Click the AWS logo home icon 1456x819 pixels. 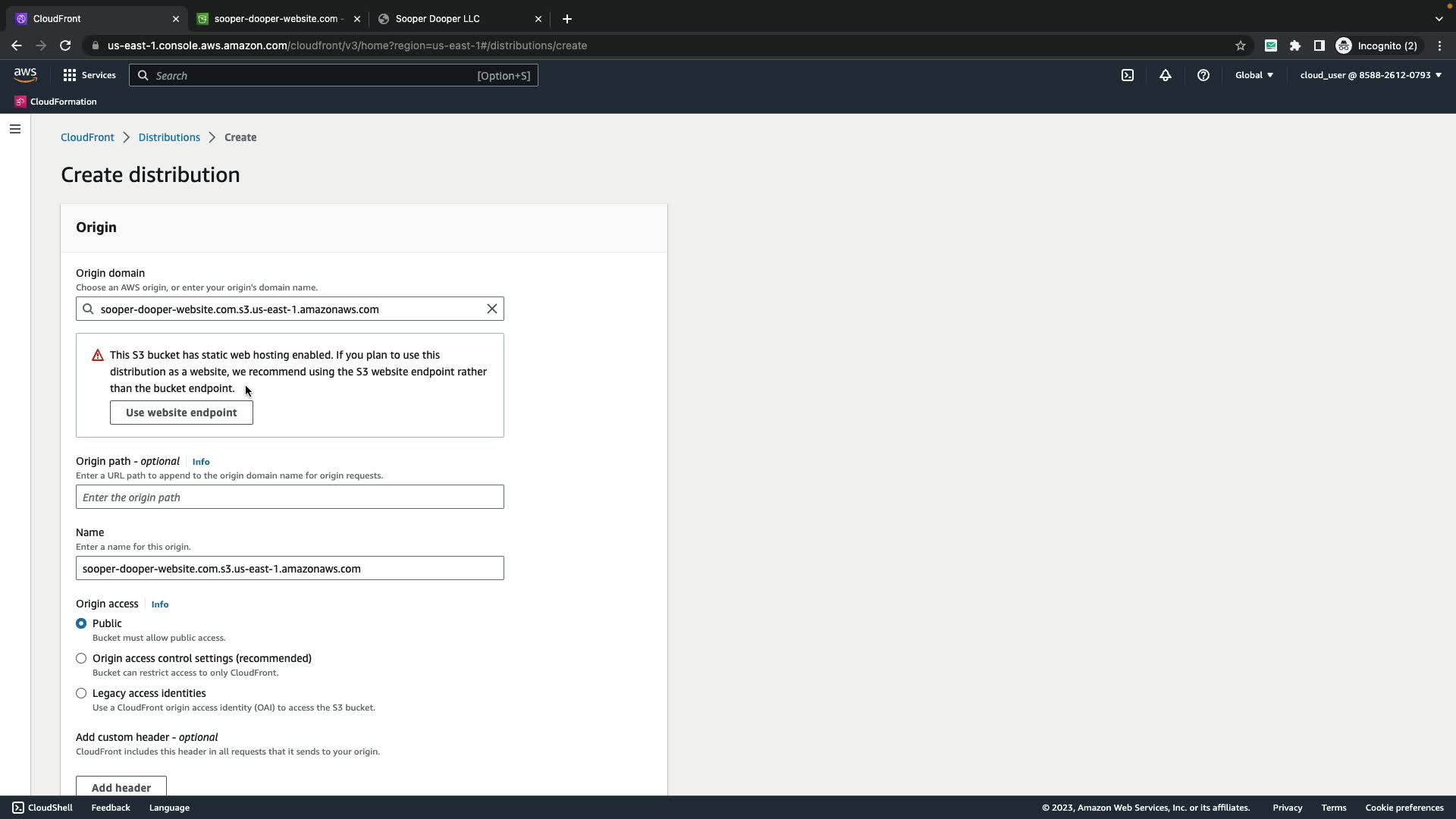tap(25, 74)
